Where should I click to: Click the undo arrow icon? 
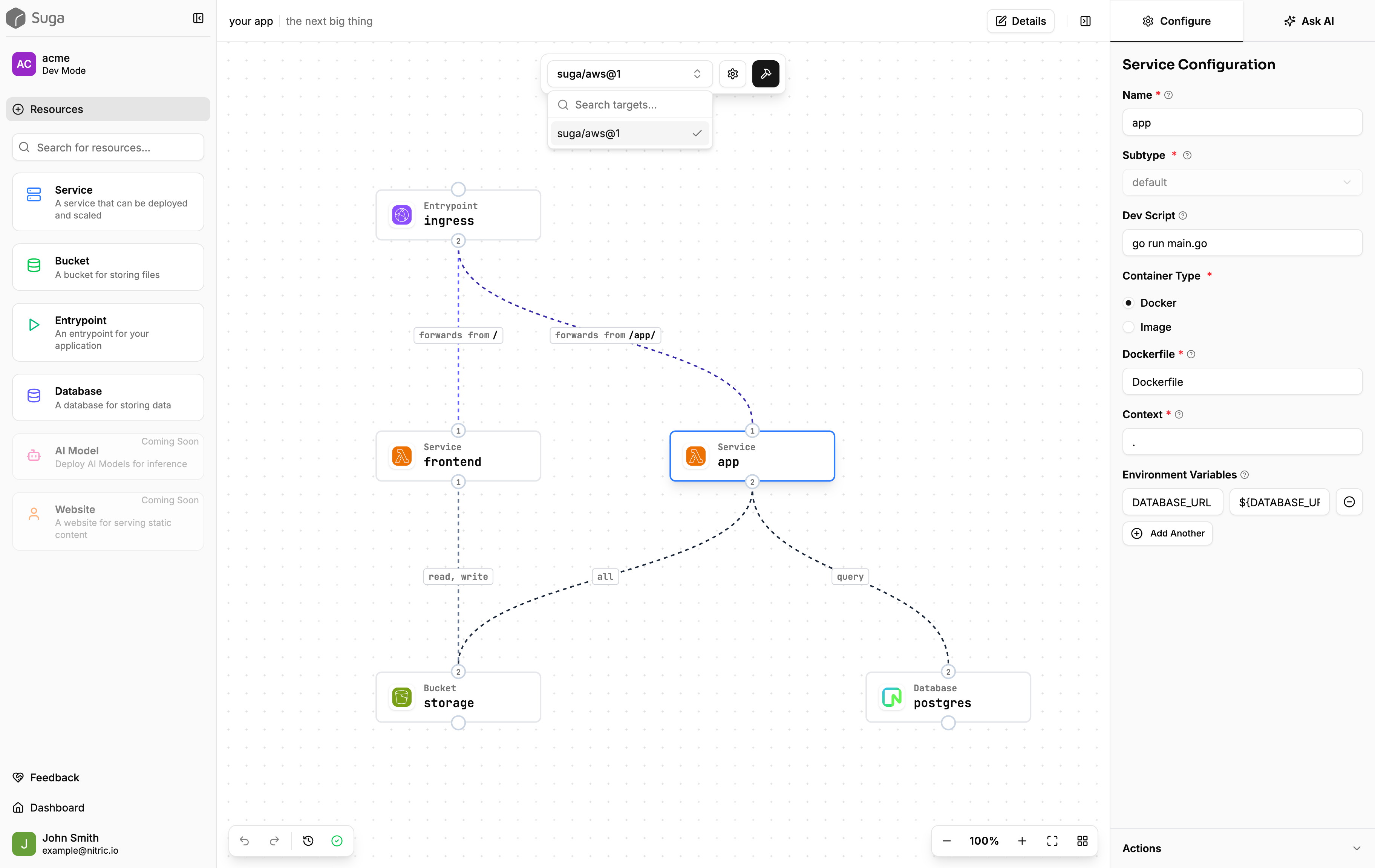click(x=244, y=840)
